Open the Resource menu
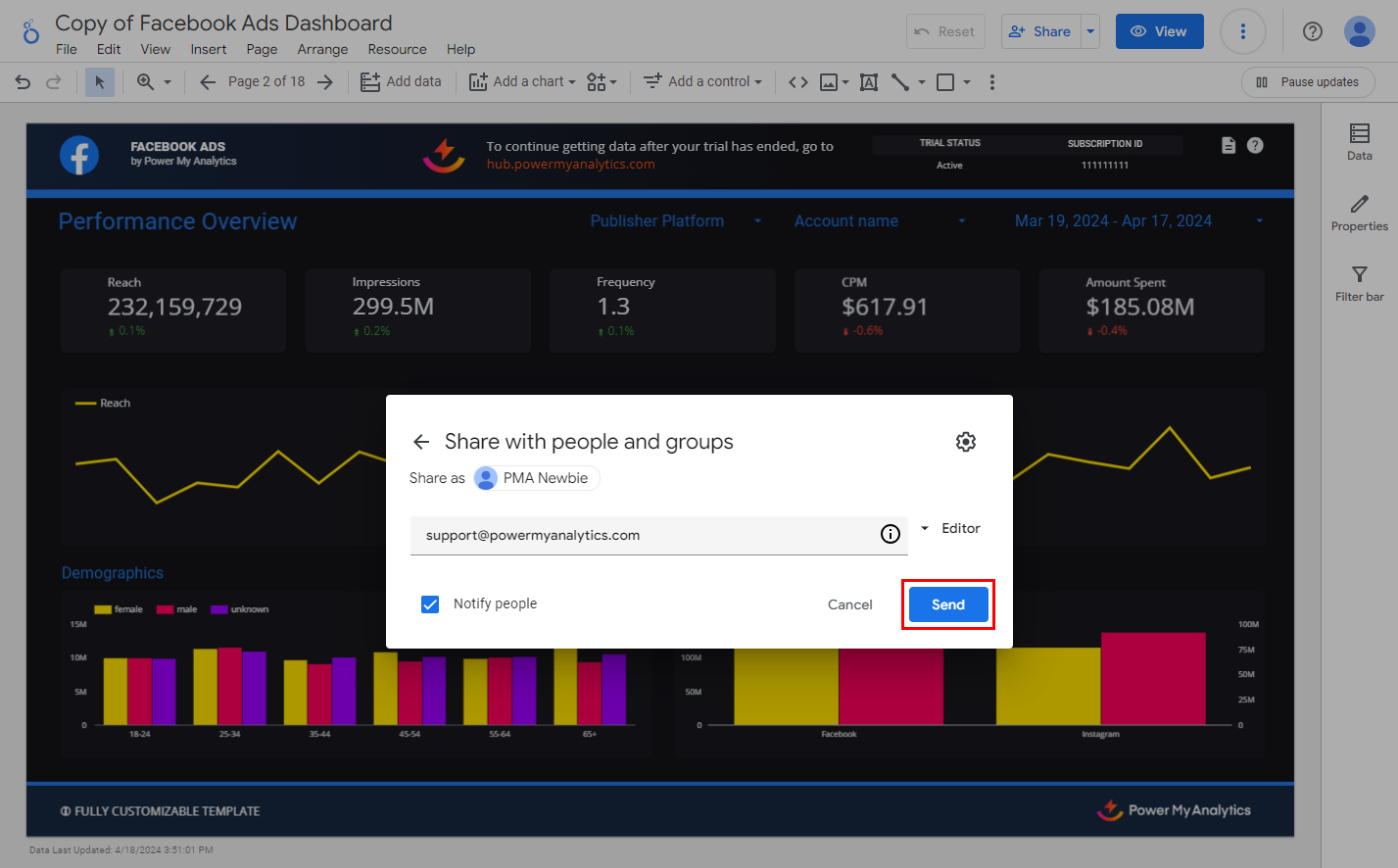Image resolution: width=1398 pixels, height=868 pixels. [397, 49]
